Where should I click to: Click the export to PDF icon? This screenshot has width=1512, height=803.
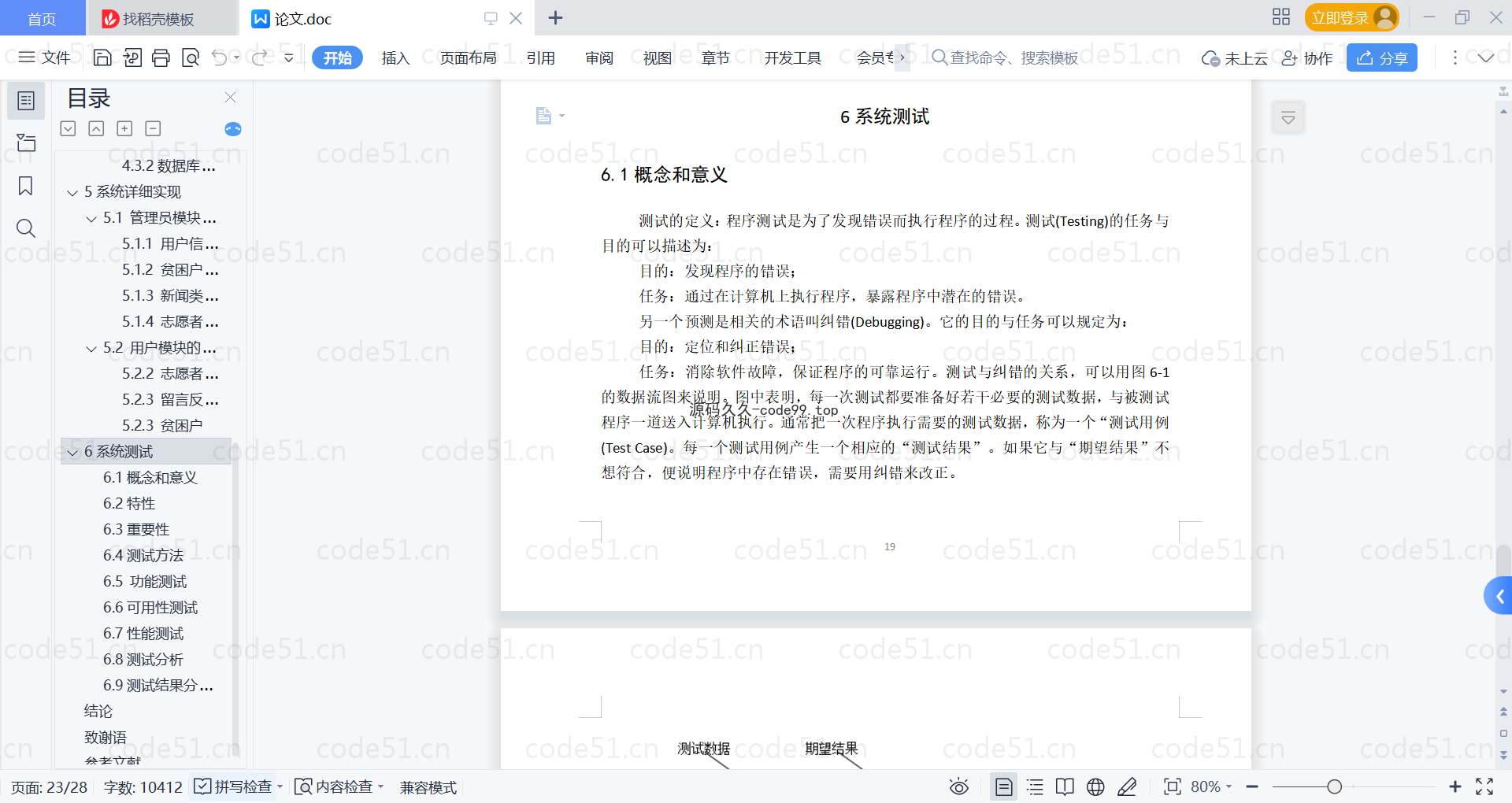click(x=132, y=57)
